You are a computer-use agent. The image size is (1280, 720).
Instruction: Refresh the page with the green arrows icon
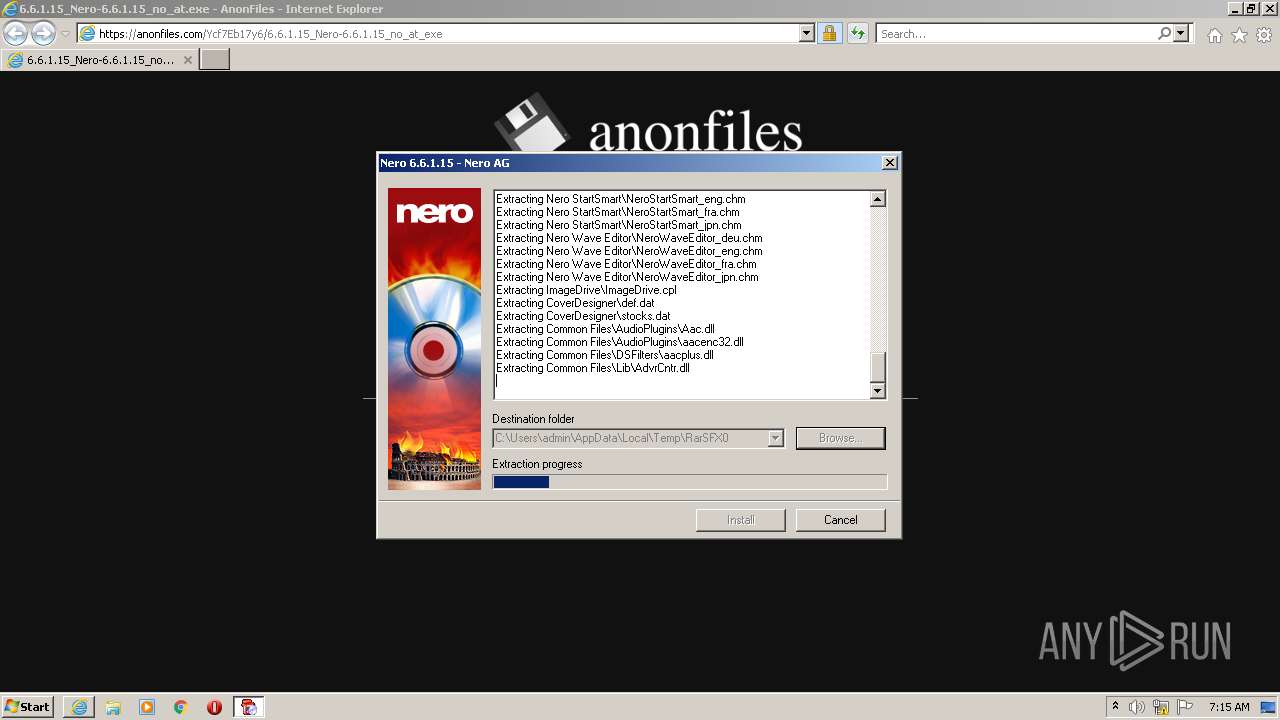[x=857, y=34]
